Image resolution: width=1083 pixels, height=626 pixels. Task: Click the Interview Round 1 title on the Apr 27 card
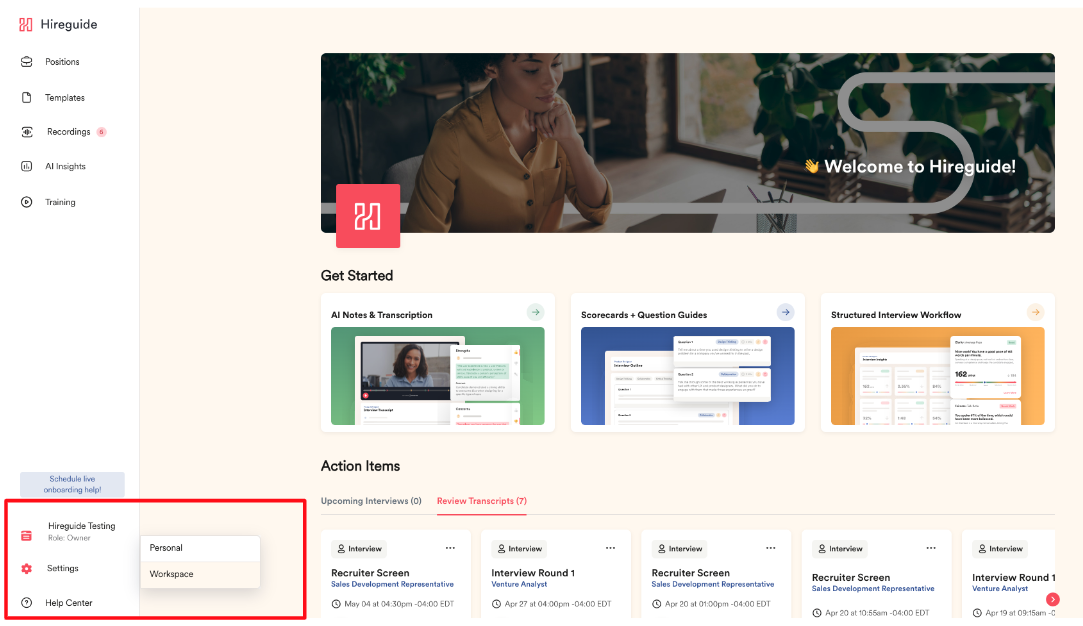(533, 573)
